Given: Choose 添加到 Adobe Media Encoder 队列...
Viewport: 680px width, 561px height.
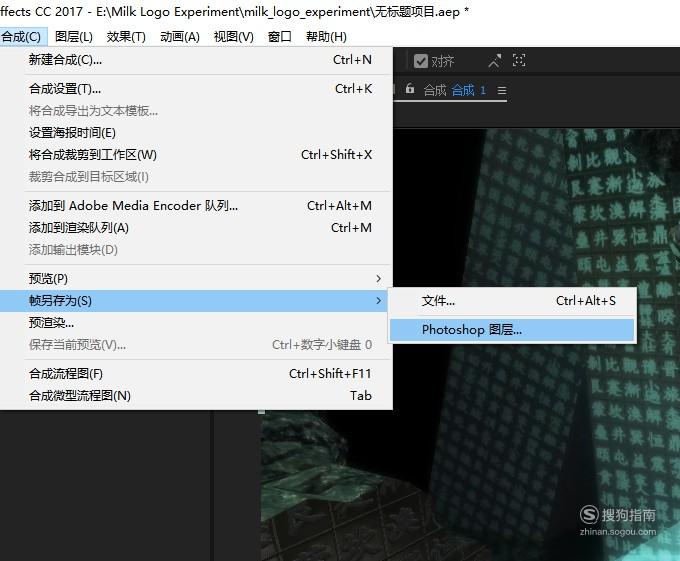Looking at the screenshot, I should coord(196,205).
